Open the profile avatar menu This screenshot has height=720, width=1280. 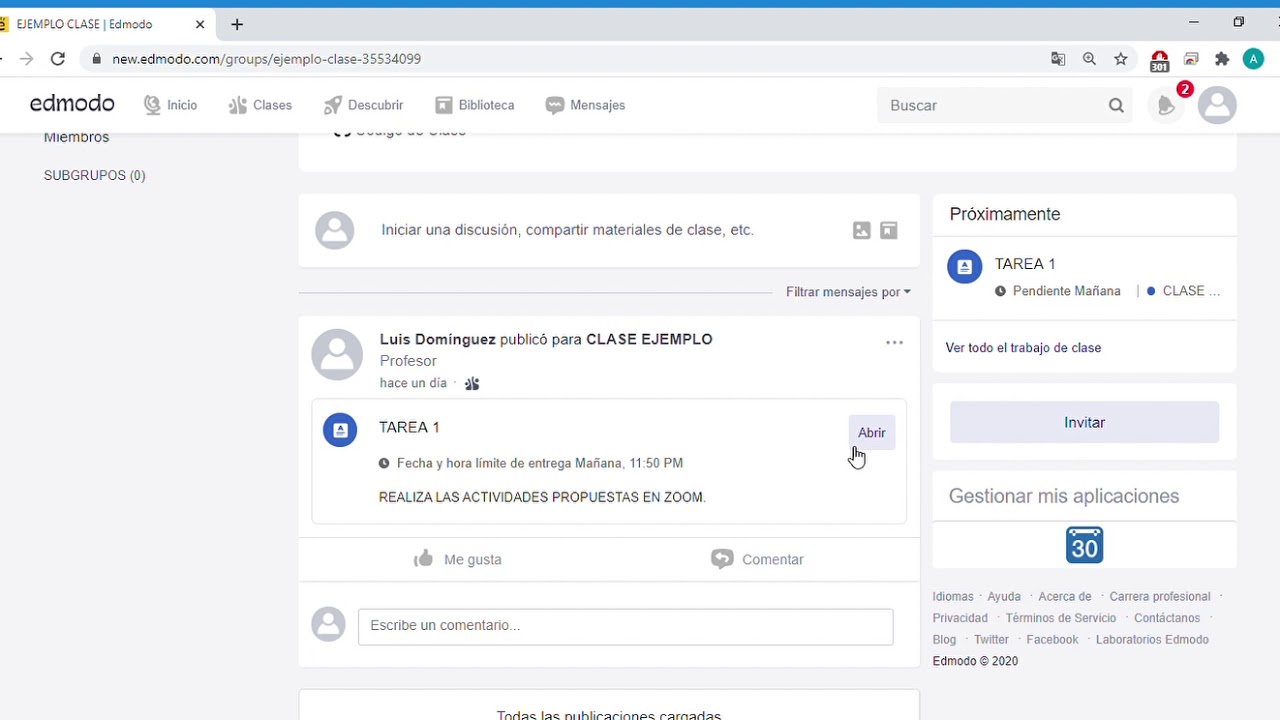pos(1217,105)
